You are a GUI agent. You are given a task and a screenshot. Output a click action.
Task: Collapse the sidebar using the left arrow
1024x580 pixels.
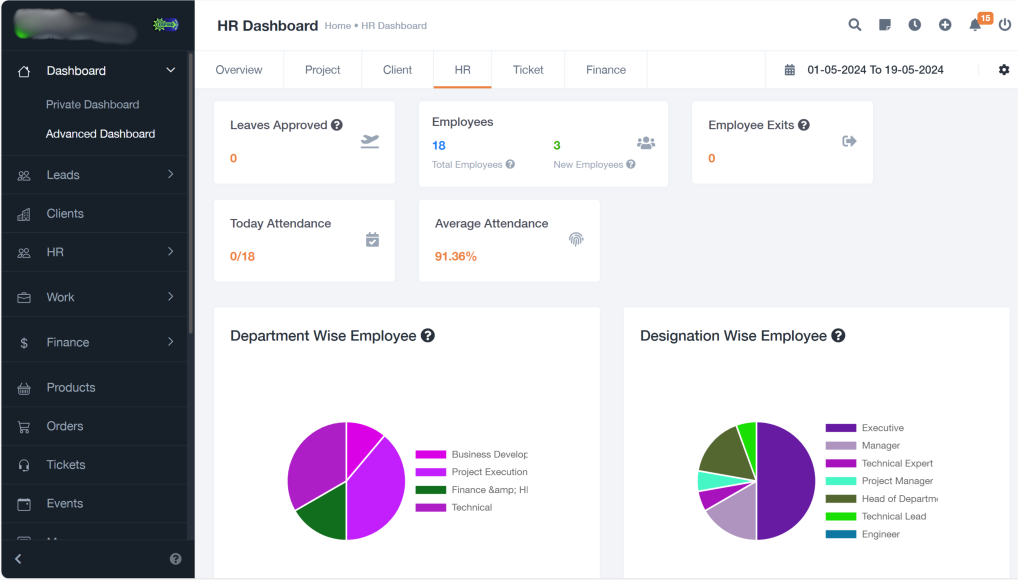click(18, 559)
